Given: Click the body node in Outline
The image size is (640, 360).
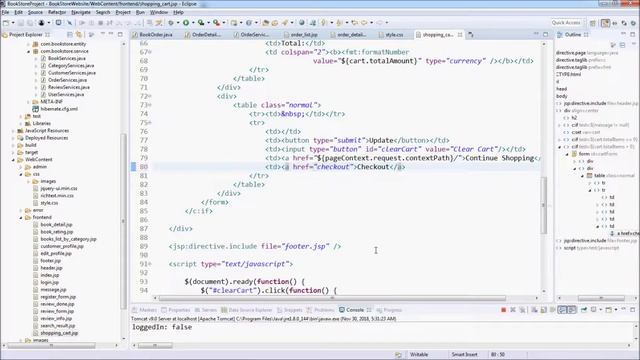Looking at the screenshot, I should (562, 96).
